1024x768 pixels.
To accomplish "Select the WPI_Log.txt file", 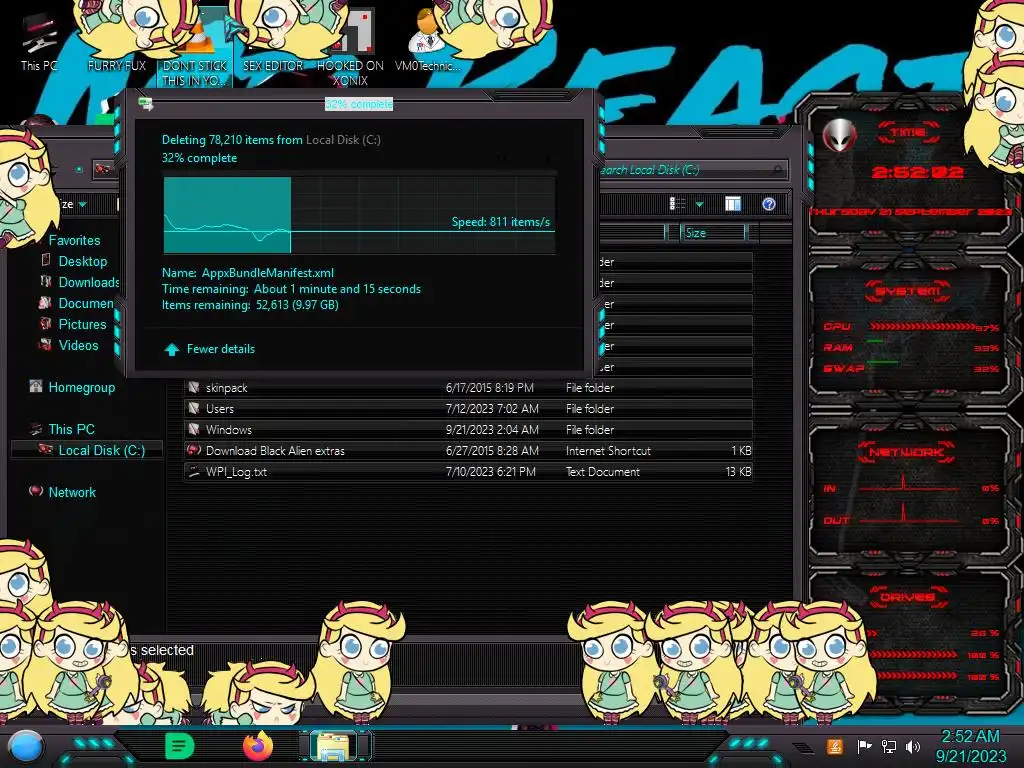I will (x=469, y=471).
